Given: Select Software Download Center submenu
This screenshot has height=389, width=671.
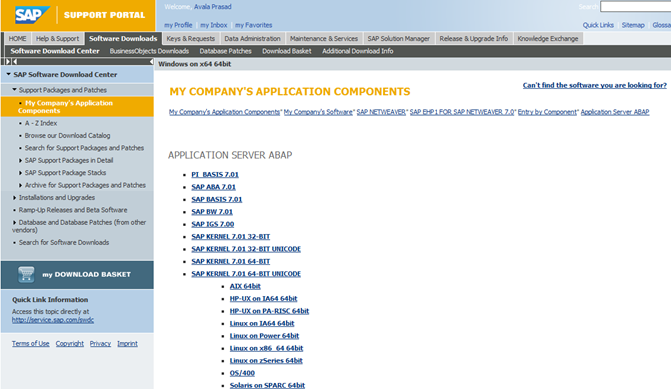Looking at the screenshot, I should coord(55,51).
